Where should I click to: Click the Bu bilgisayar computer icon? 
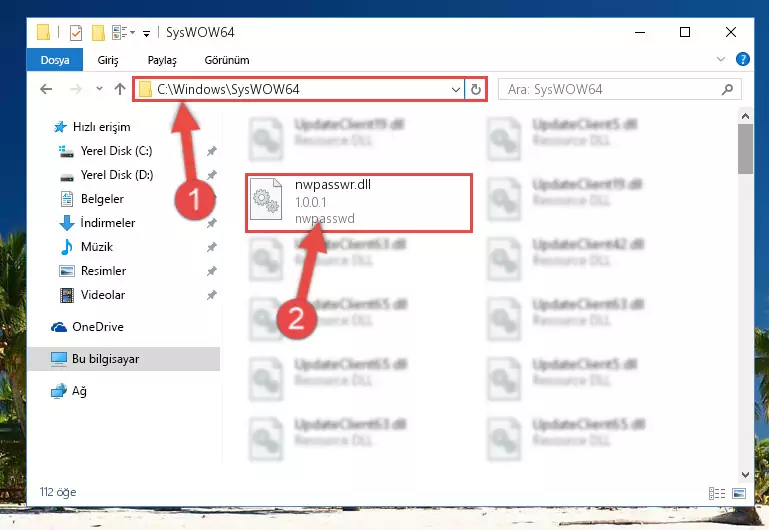coord(59,359)
